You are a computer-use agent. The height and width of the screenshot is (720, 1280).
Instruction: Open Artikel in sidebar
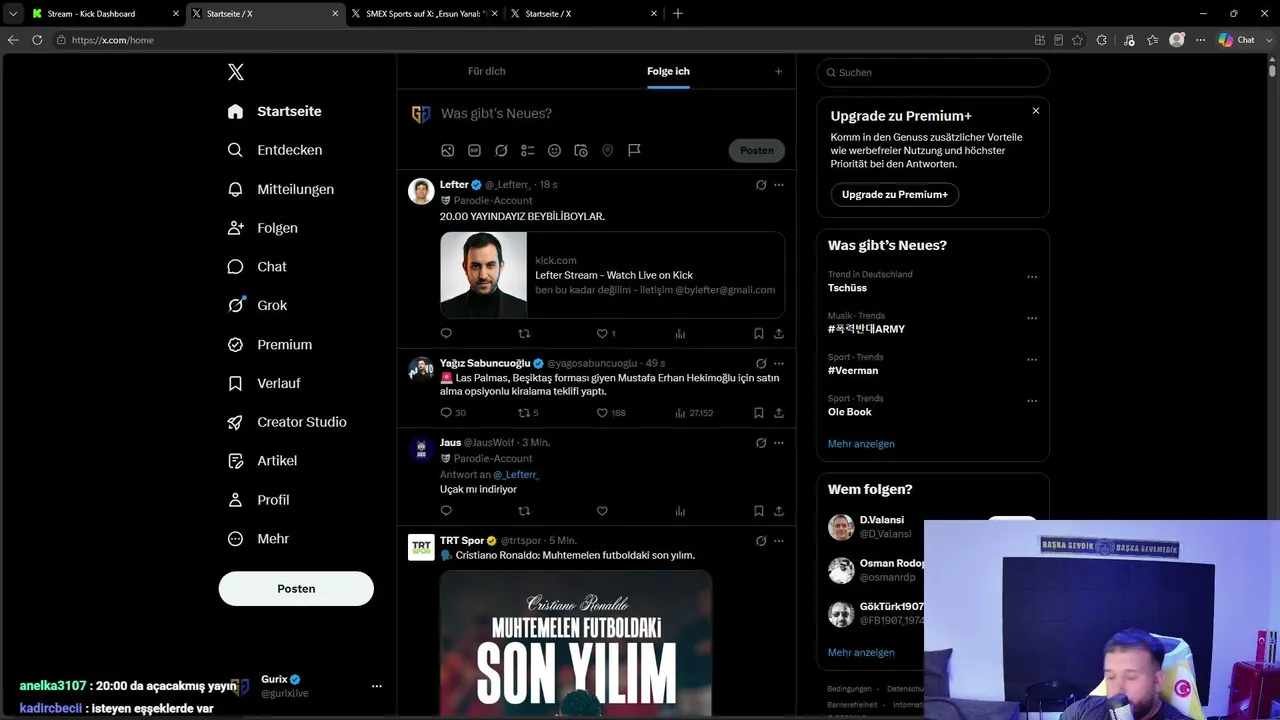(262, 461)
